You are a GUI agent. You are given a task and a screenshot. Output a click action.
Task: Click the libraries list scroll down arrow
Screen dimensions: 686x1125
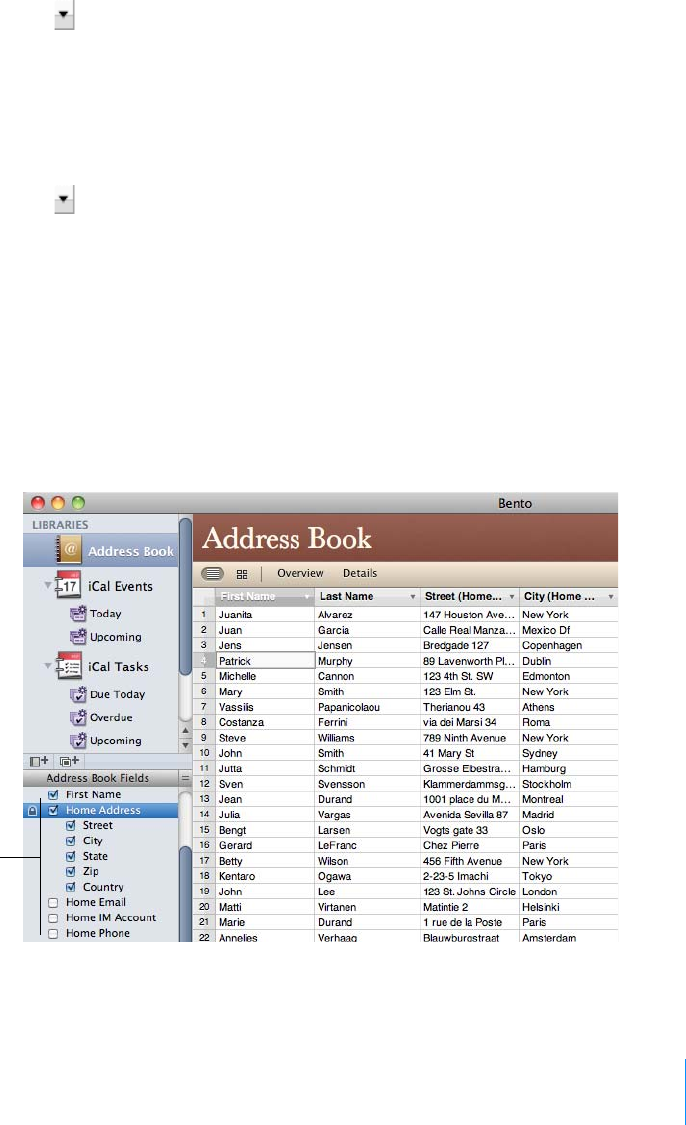[185, 745]
